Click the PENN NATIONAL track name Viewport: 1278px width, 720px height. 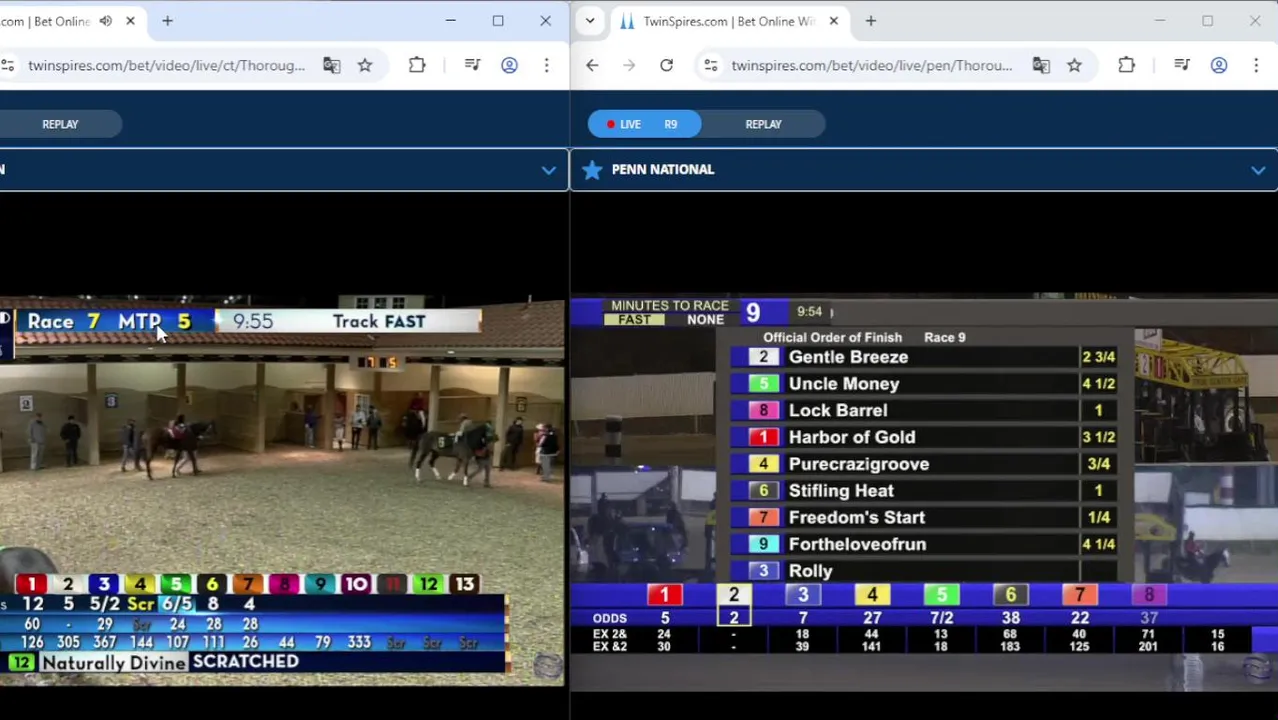pos(663,170)
